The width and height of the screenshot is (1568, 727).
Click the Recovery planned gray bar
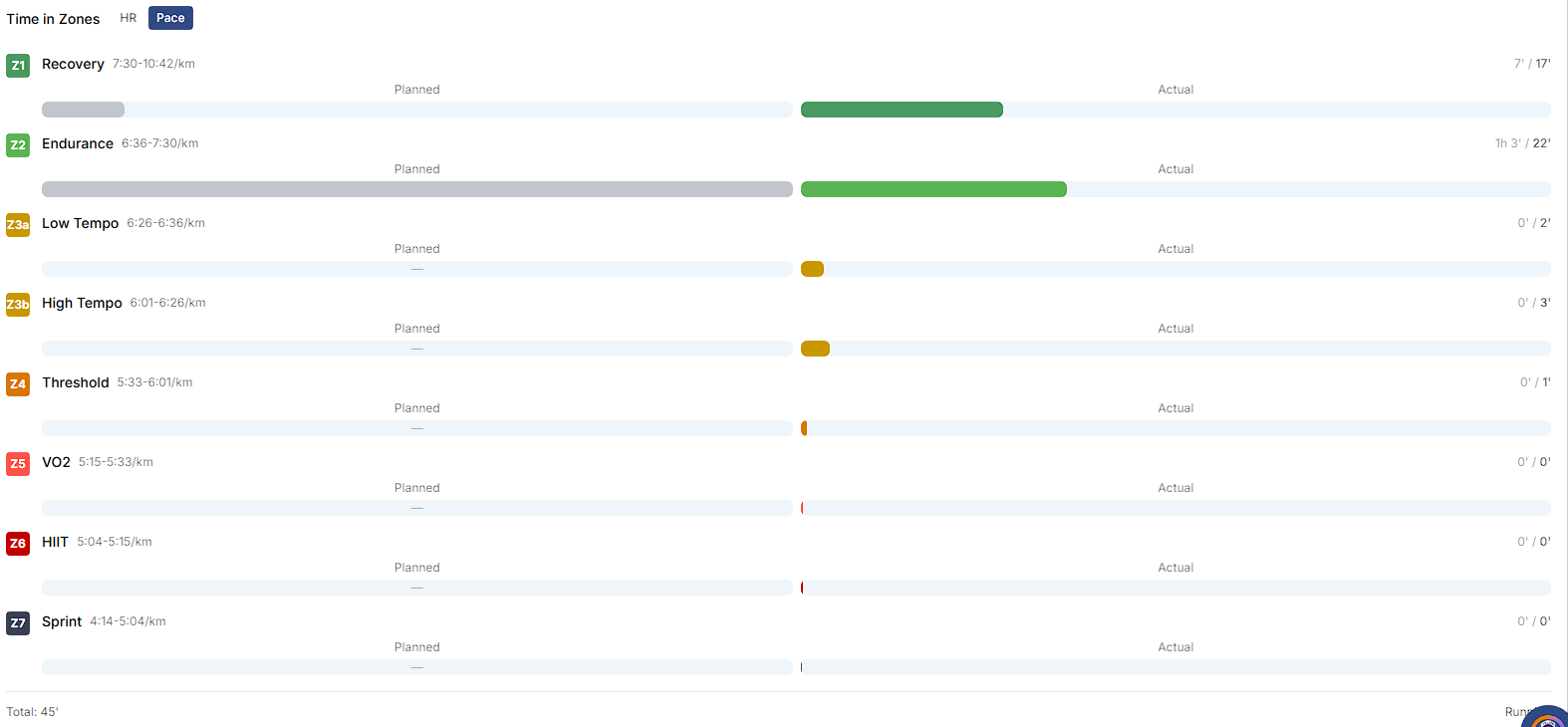click(x=83, y=110)
